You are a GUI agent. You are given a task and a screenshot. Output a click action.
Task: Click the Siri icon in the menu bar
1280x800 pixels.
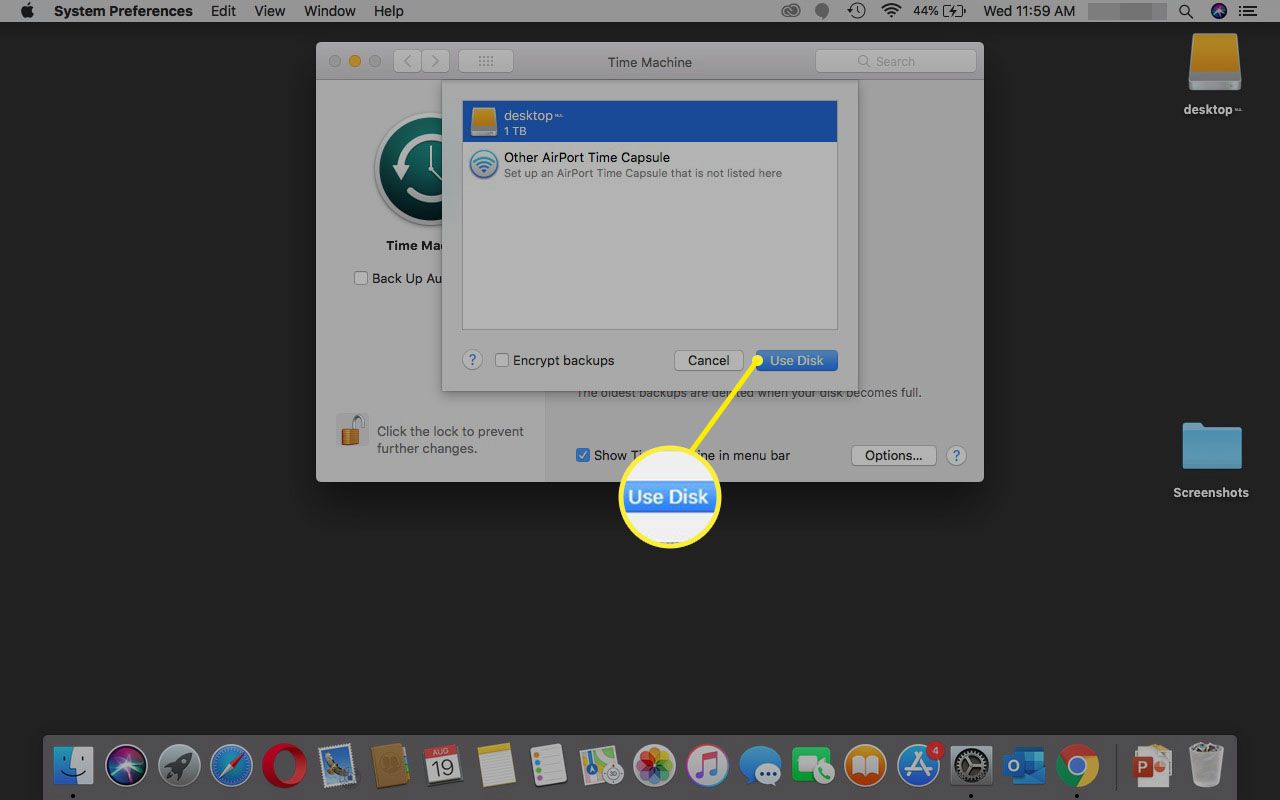coord(1218,11)
